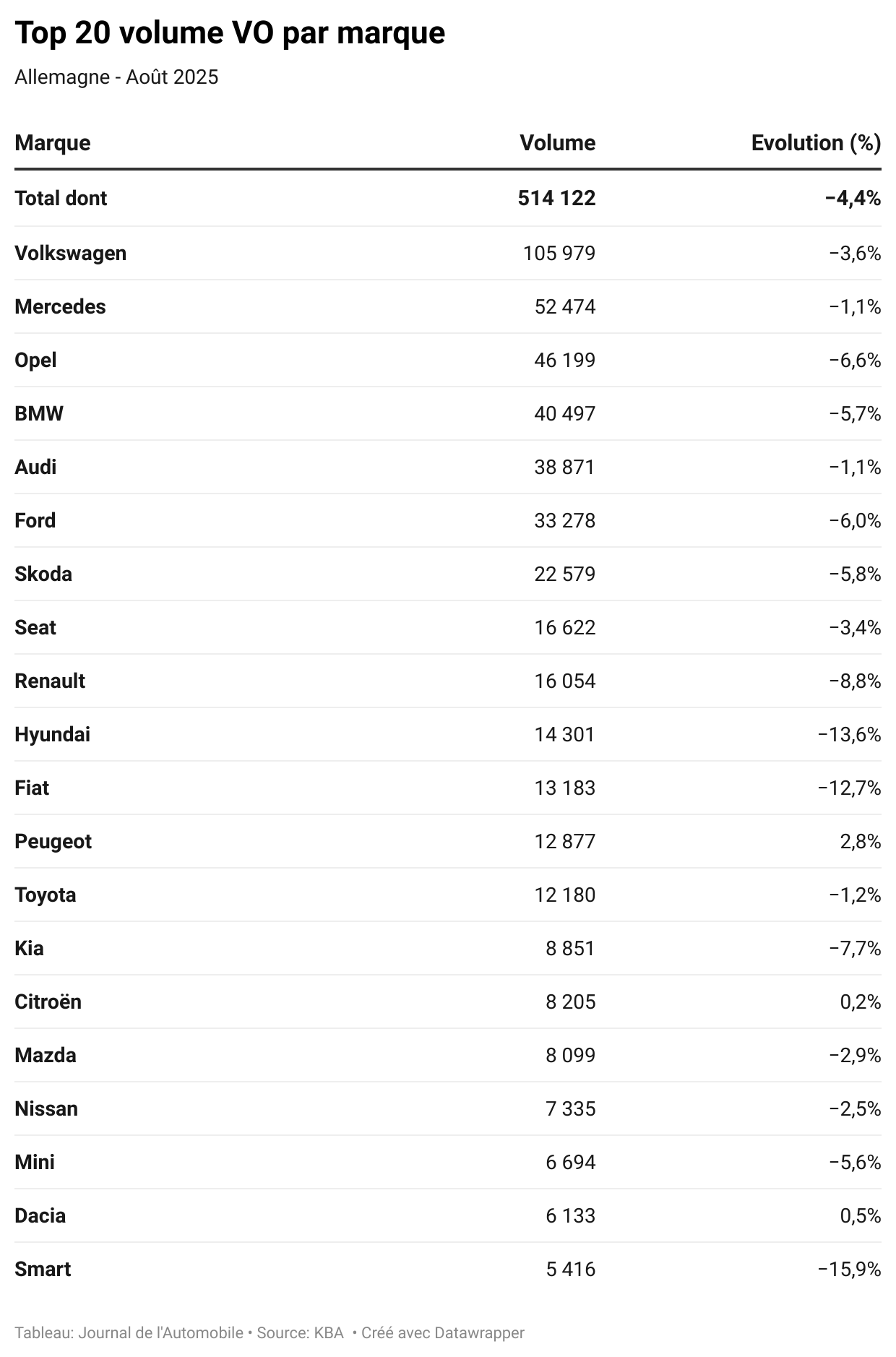Screen dimensions: 896x1357
Task: Click the Mercedes volume value 52 474
Action: pyautogui.click(x=564, y=307)
